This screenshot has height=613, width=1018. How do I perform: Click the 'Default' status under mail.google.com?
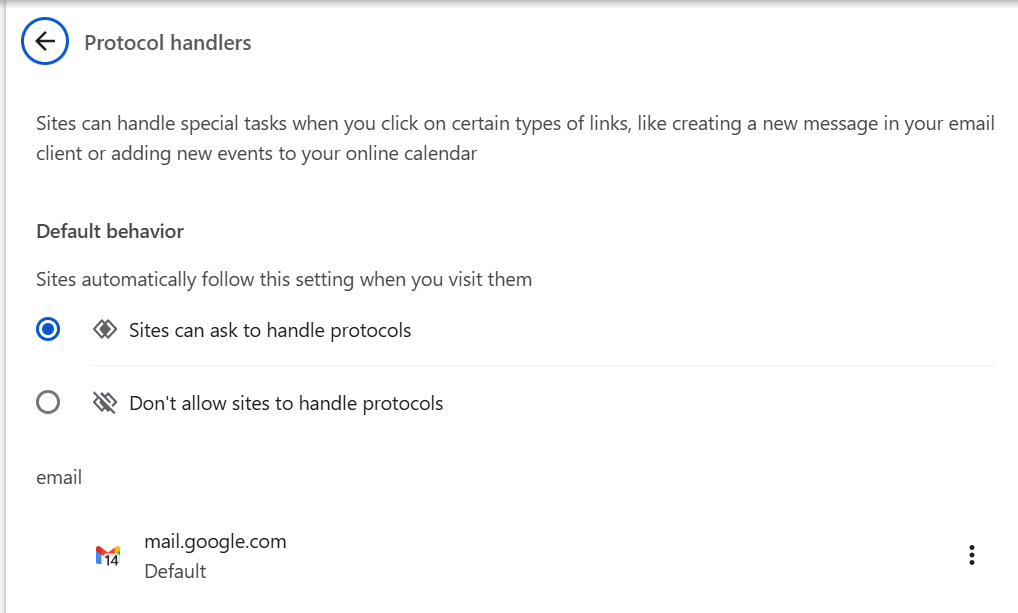click(x=175, y=571)
